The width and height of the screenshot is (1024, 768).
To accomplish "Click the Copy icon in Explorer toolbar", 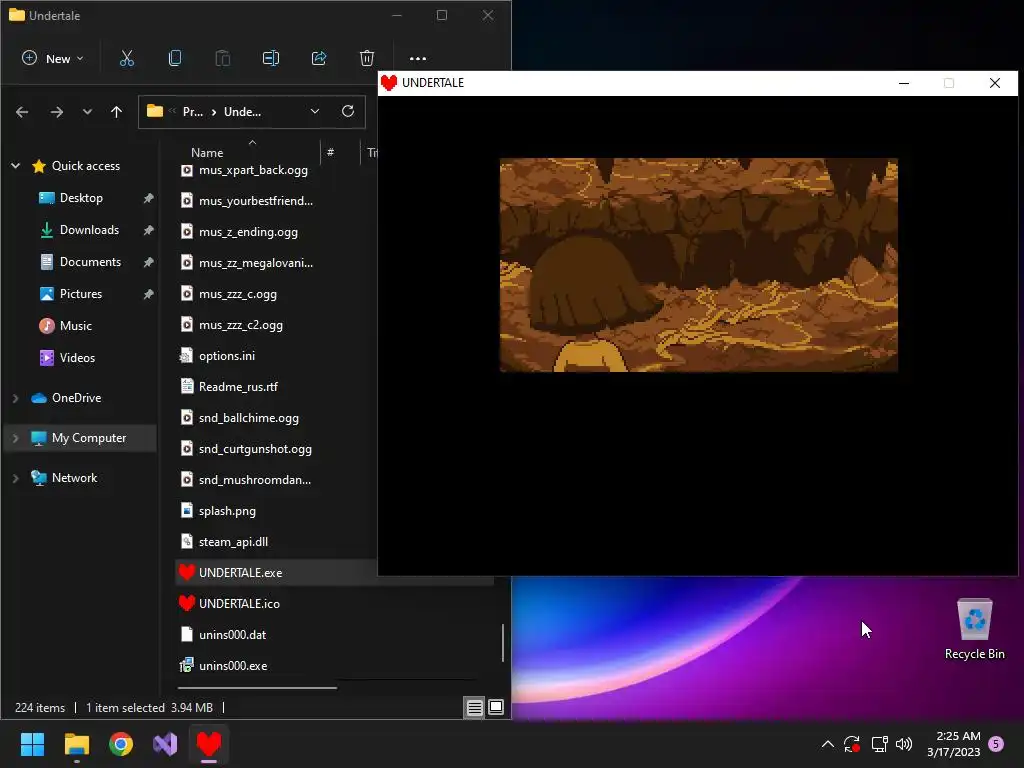I will tap(174, 58).
